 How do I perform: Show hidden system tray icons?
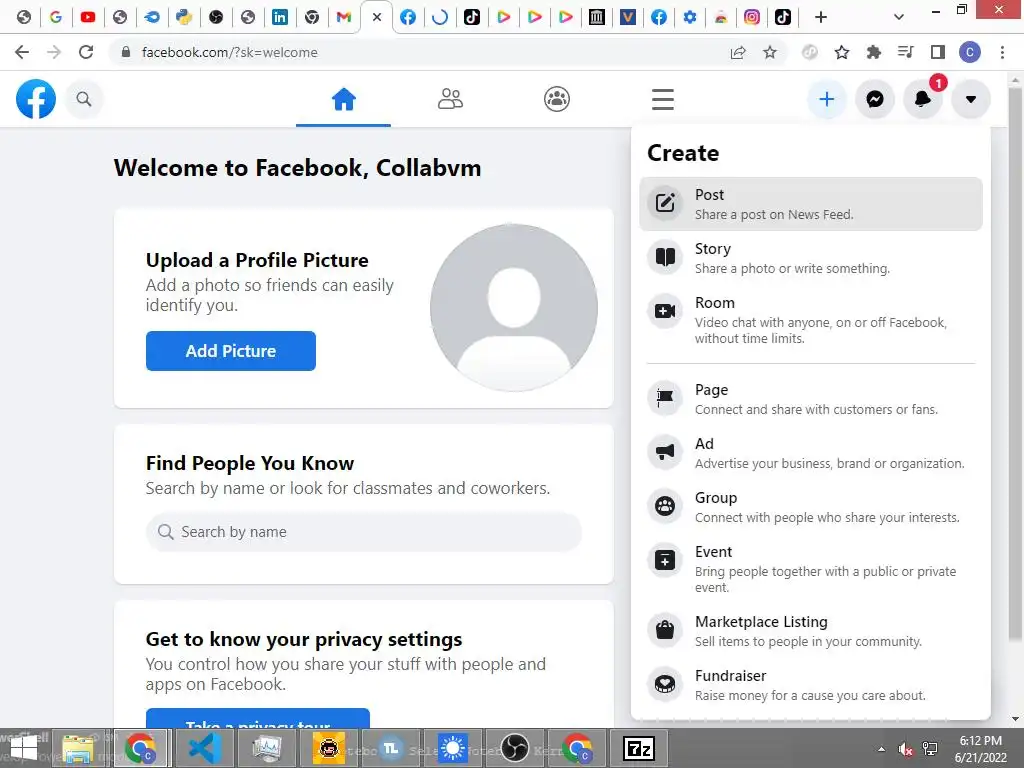pos(881,749)
